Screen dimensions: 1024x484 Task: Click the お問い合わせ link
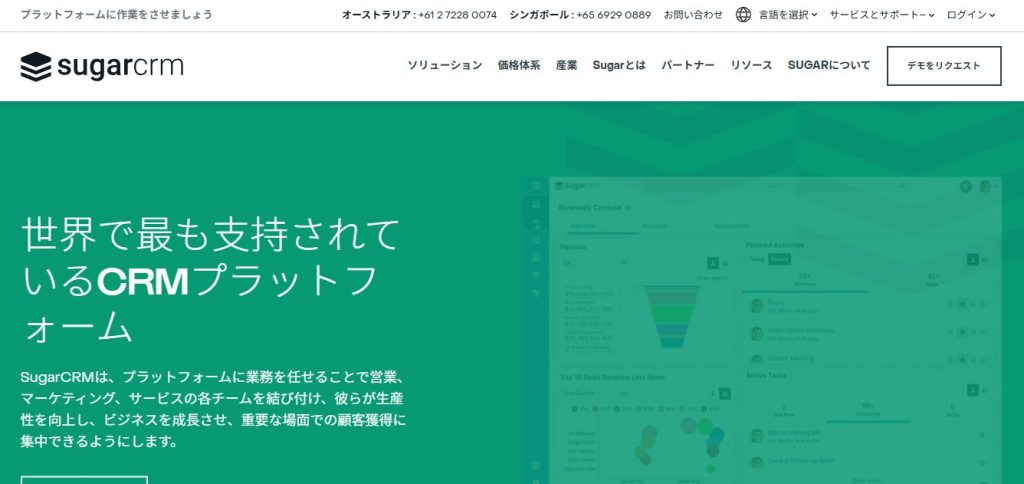693,14
